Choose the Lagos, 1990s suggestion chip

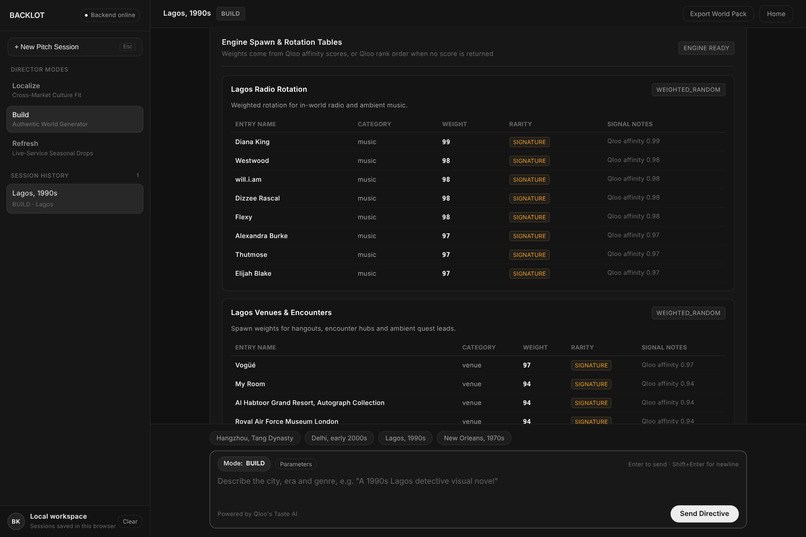coord(405,438)
